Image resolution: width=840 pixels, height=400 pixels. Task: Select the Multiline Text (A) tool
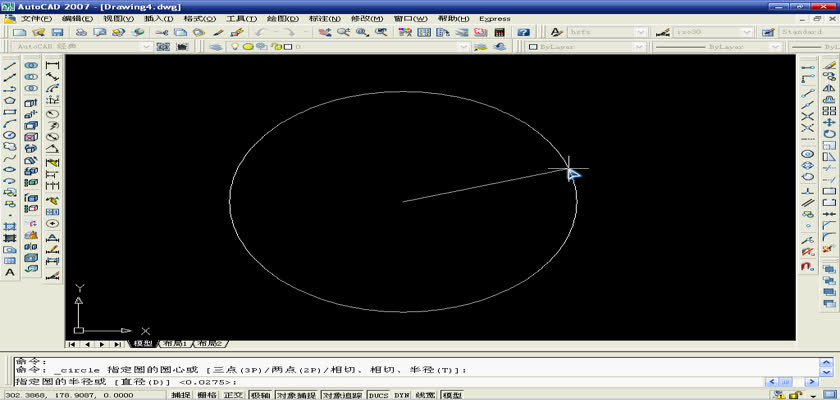click(x=10, y=272)
